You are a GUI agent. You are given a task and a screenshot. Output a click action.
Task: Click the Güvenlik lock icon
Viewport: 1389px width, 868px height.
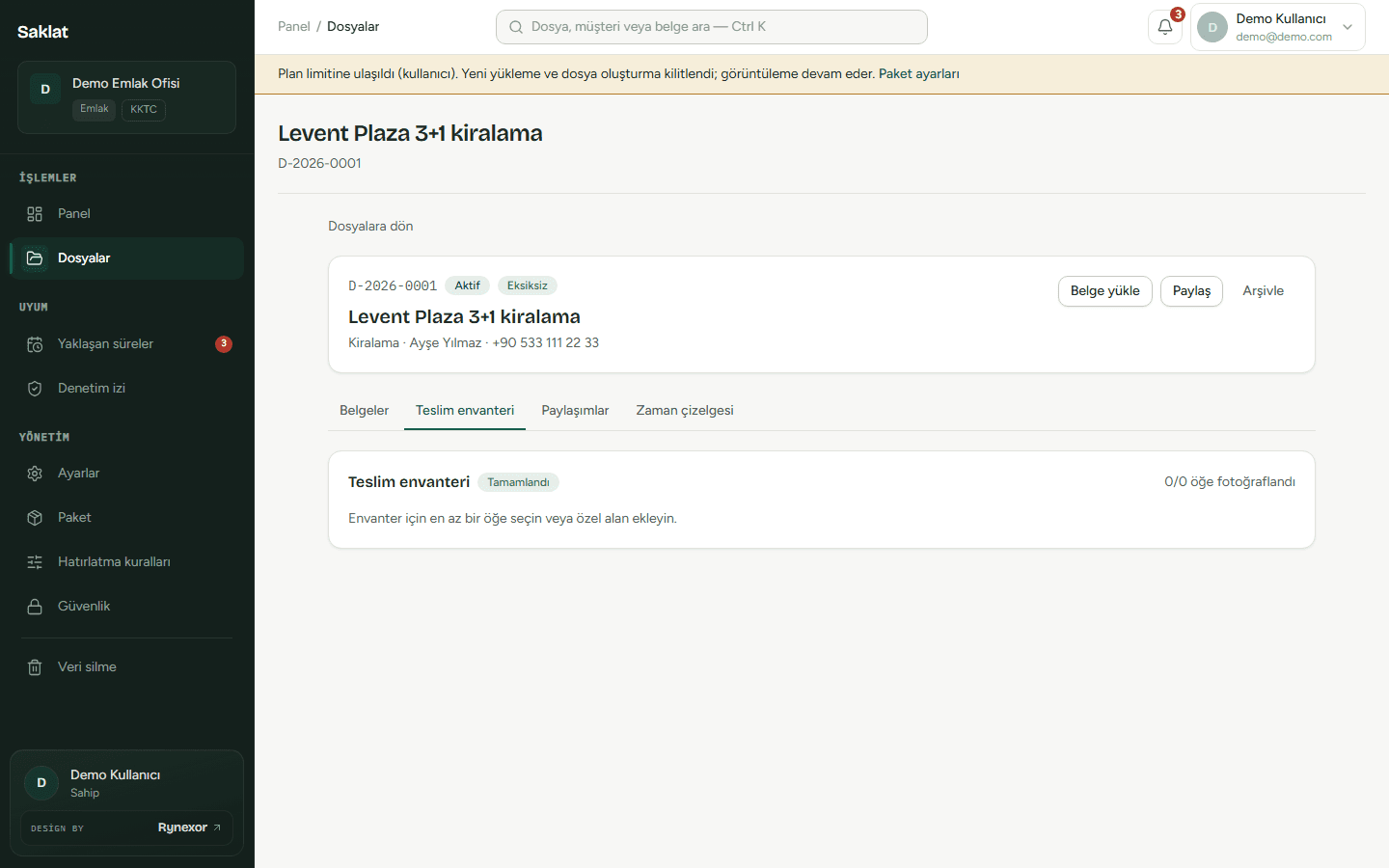point(35,607)
